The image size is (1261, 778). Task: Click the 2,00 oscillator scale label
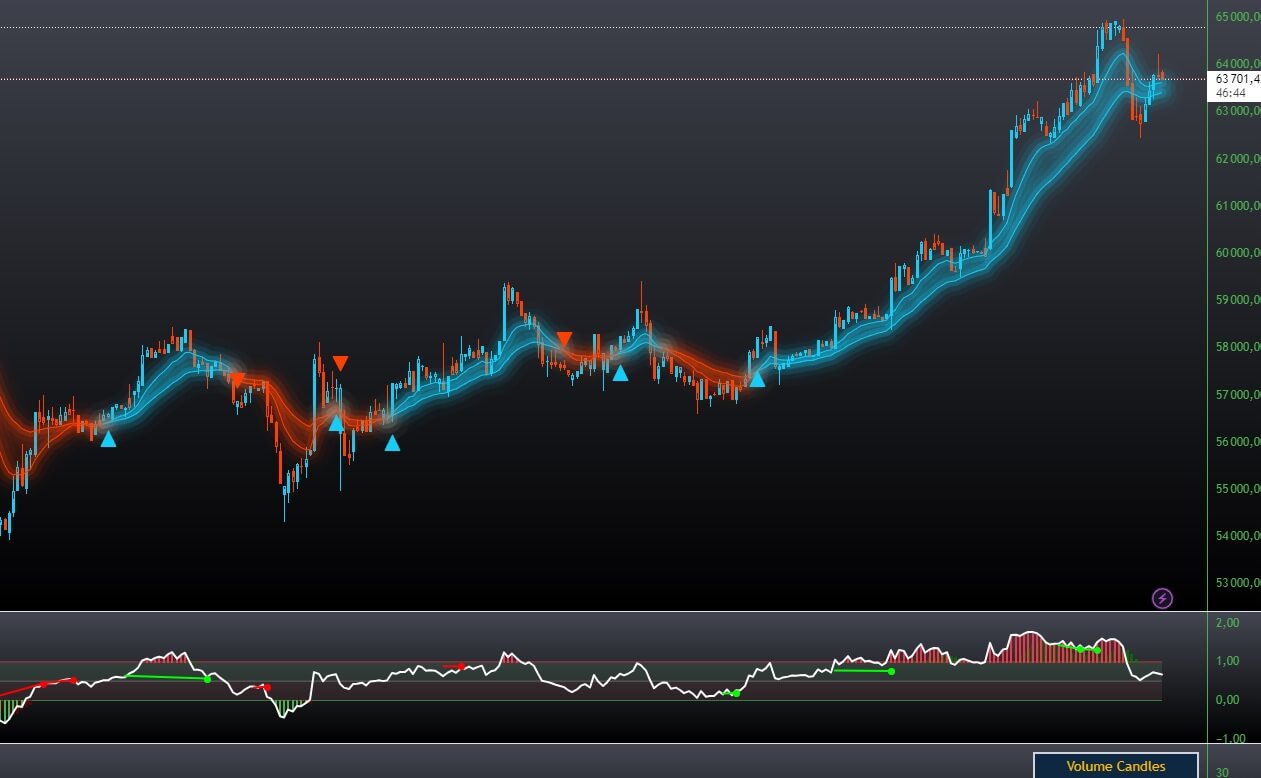click(x=1226, y=622)
